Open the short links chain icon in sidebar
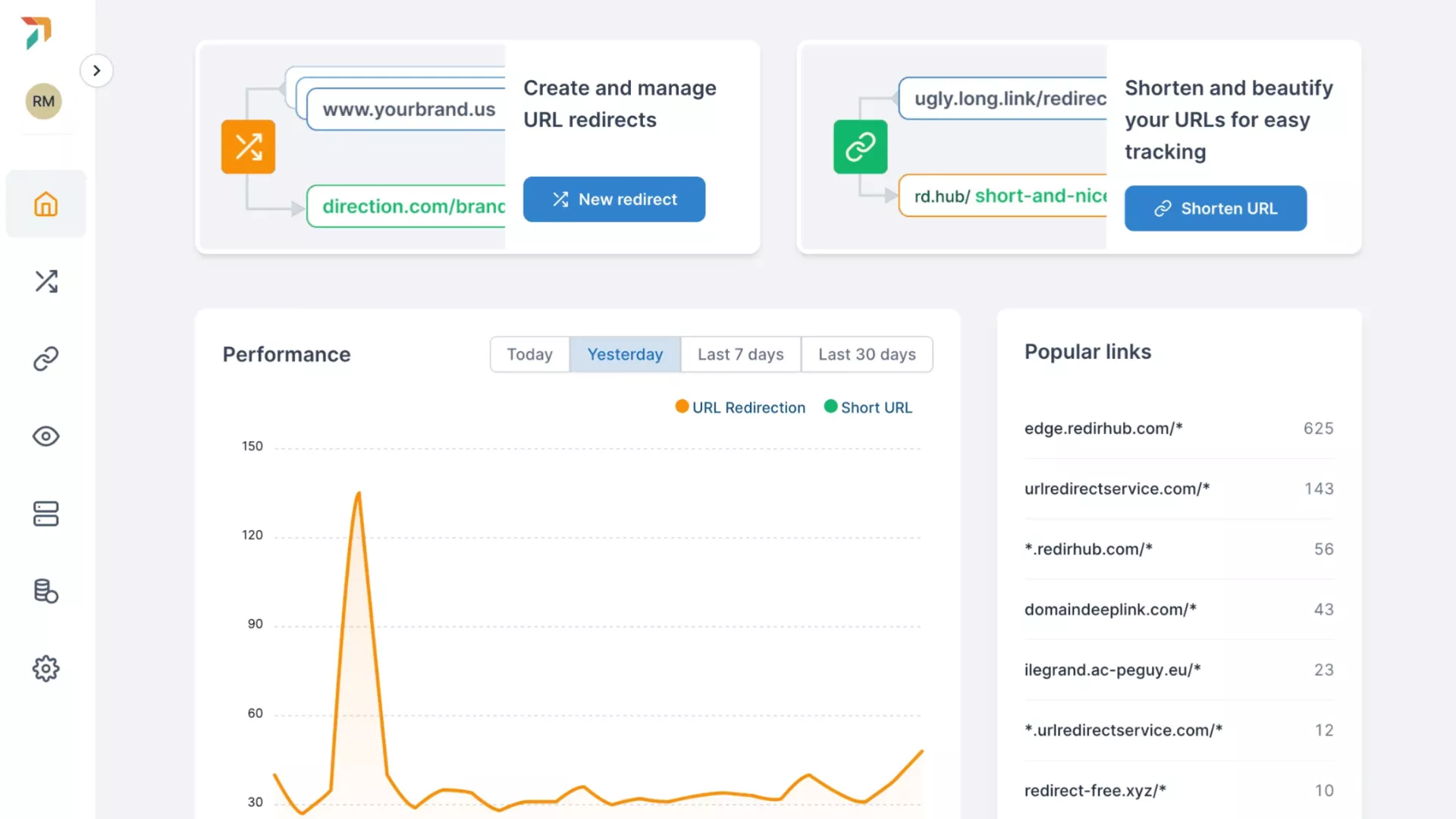The image size is (1456, 819). point(45,359)
